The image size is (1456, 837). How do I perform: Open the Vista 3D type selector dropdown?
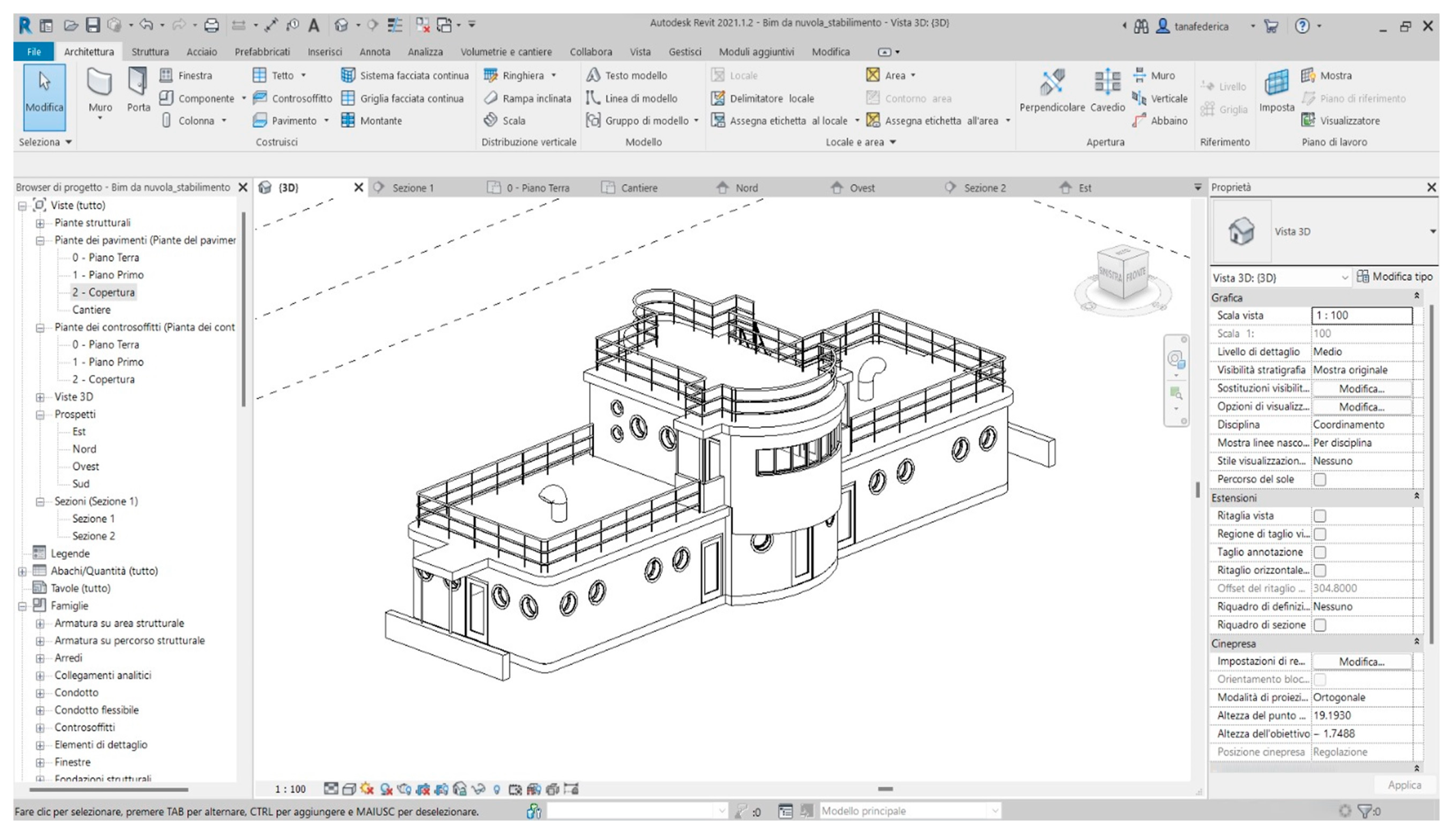click(1433, 231)
